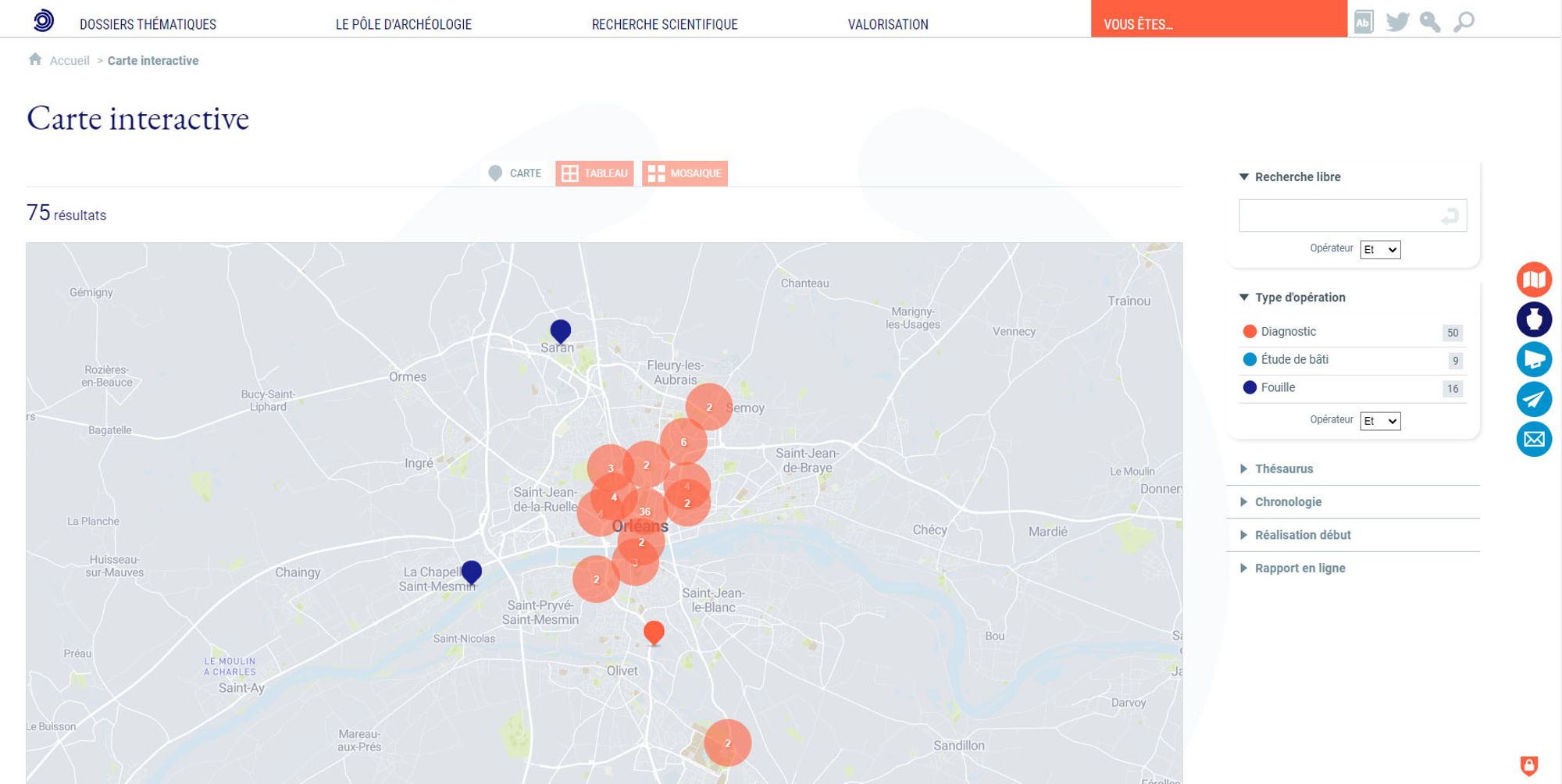Switch to Mosaïque view

(685, 173)
